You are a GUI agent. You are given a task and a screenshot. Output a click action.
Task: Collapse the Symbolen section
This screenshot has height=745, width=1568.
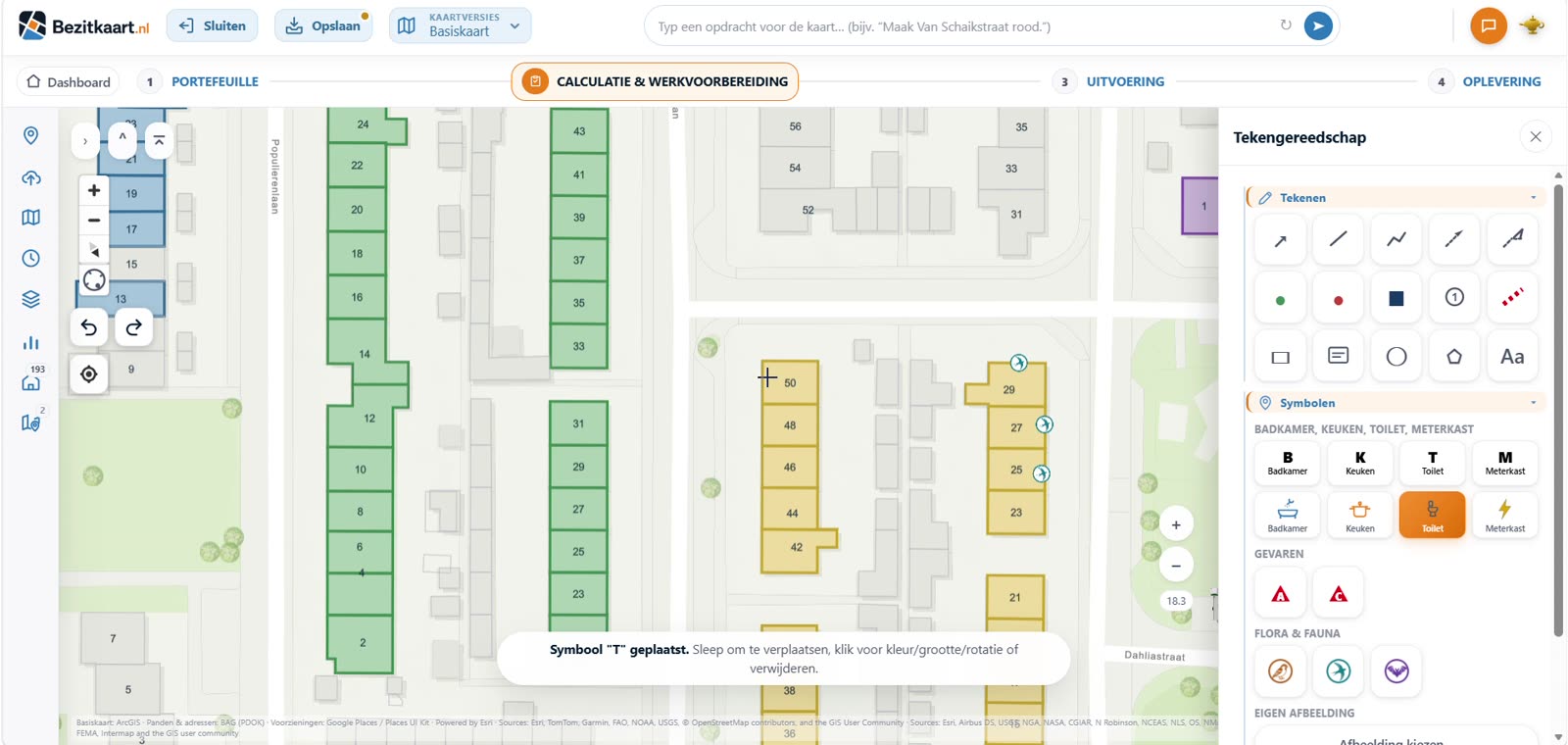point(1396,402)
